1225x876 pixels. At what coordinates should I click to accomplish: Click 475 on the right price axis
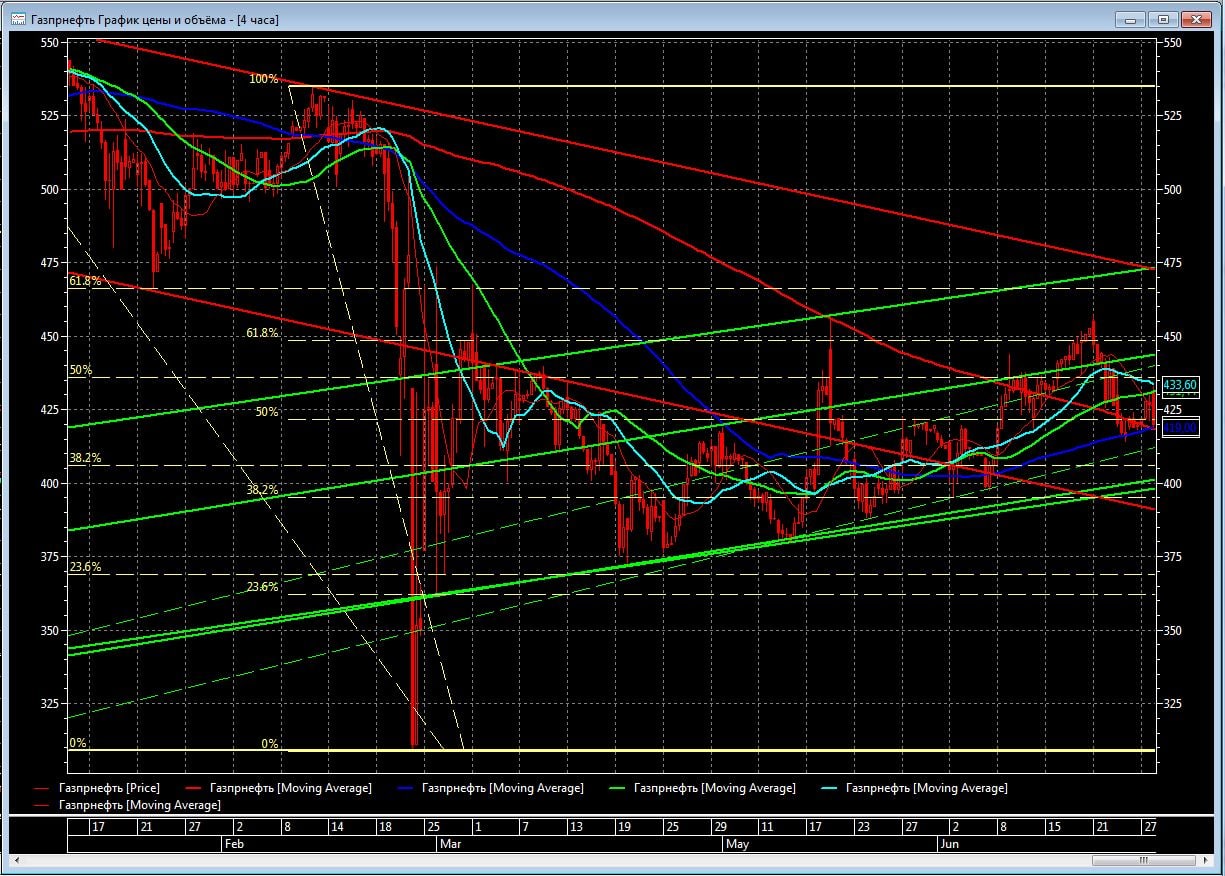tap(1173, 262)
